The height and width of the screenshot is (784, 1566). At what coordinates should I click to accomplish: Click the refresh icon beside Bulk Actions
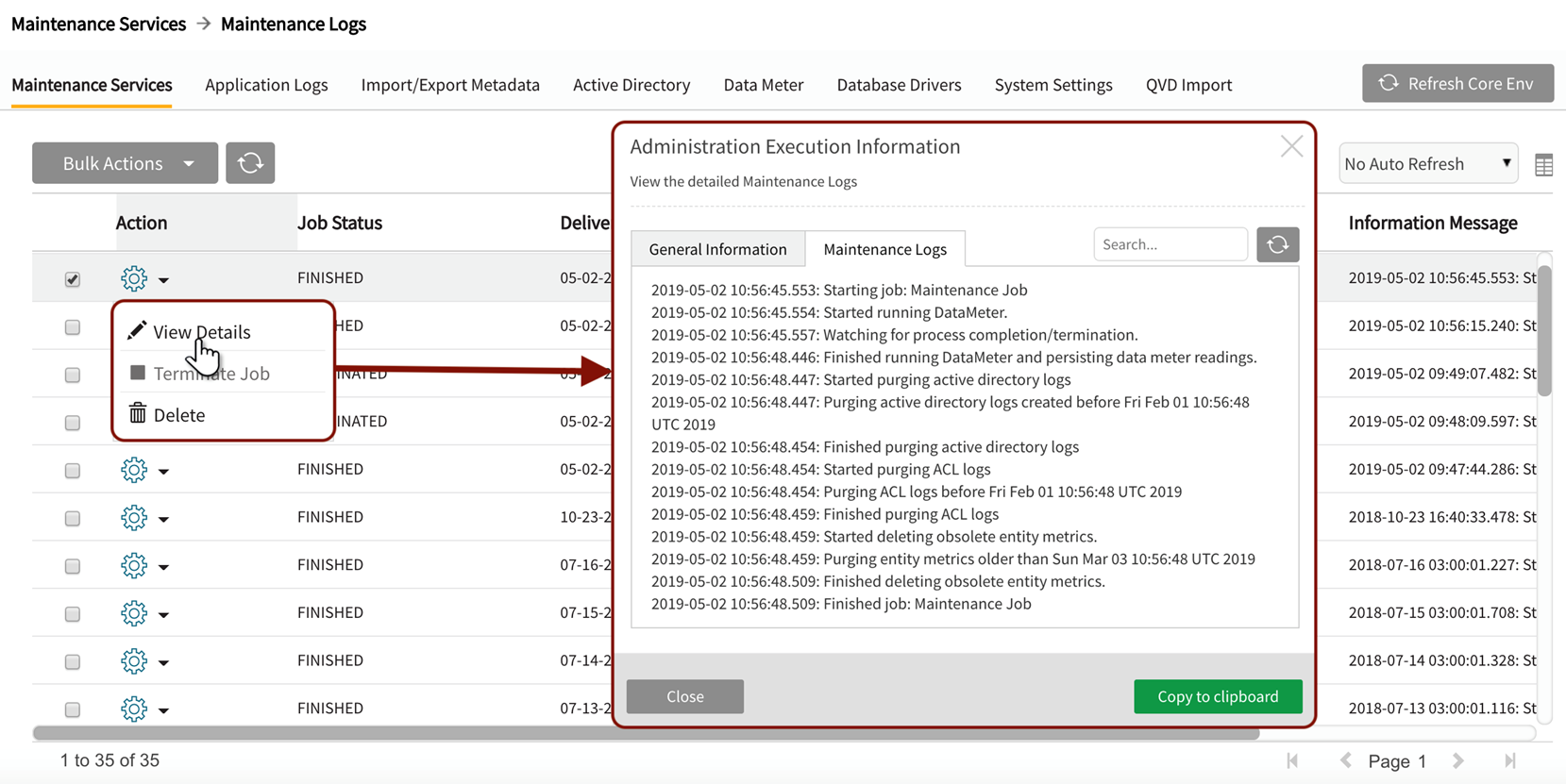point(250,163)
